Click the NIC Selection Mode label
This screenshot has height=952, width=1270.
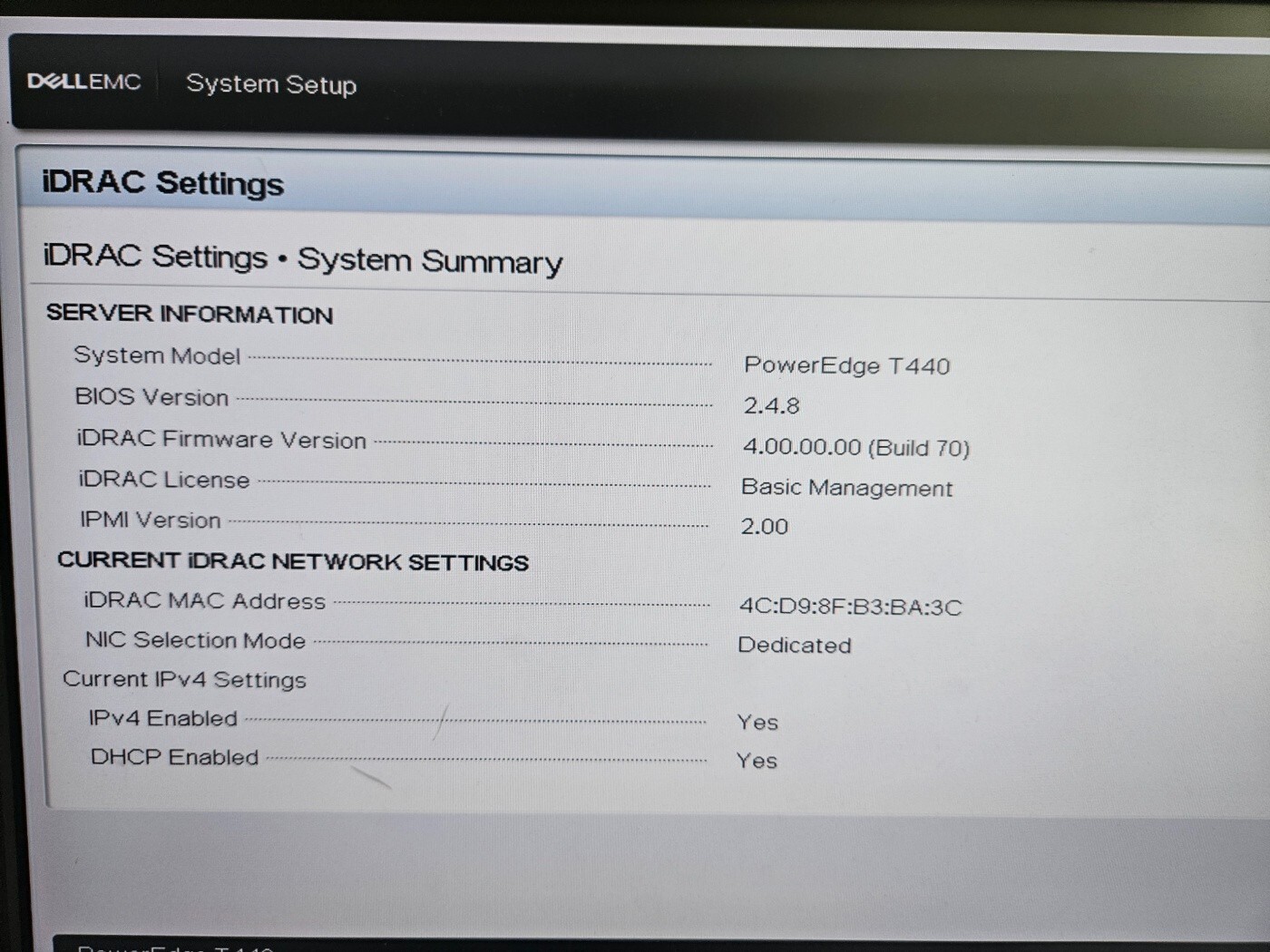click(x=196, y=640)
